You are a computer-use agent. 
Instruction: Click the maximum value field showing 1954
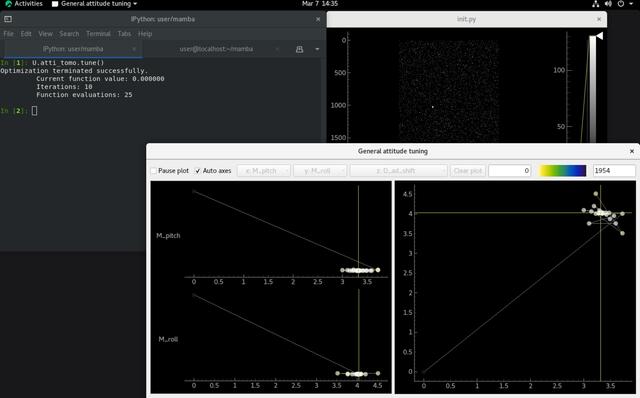click(x=614, y=171)
